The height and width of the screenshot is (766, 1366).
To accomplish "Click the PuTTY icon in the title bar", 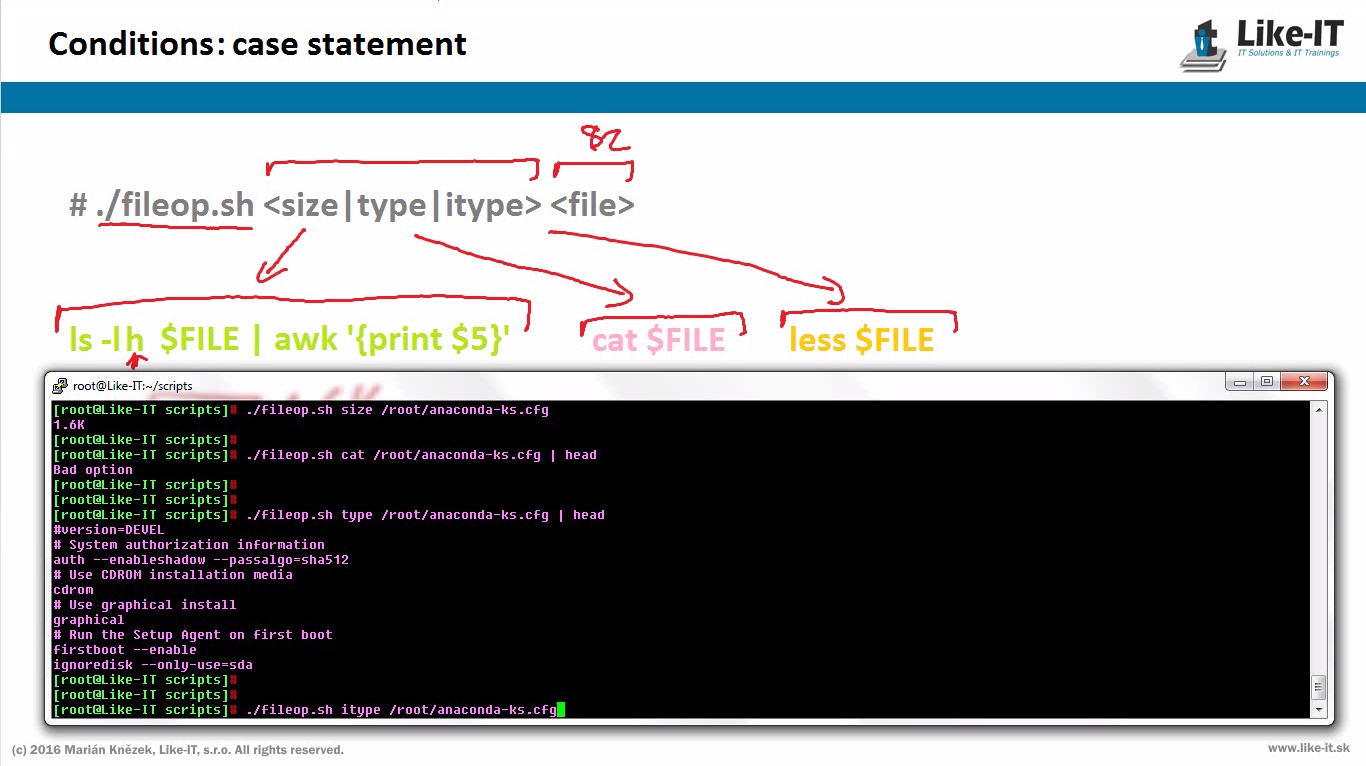I will (60, 385).
